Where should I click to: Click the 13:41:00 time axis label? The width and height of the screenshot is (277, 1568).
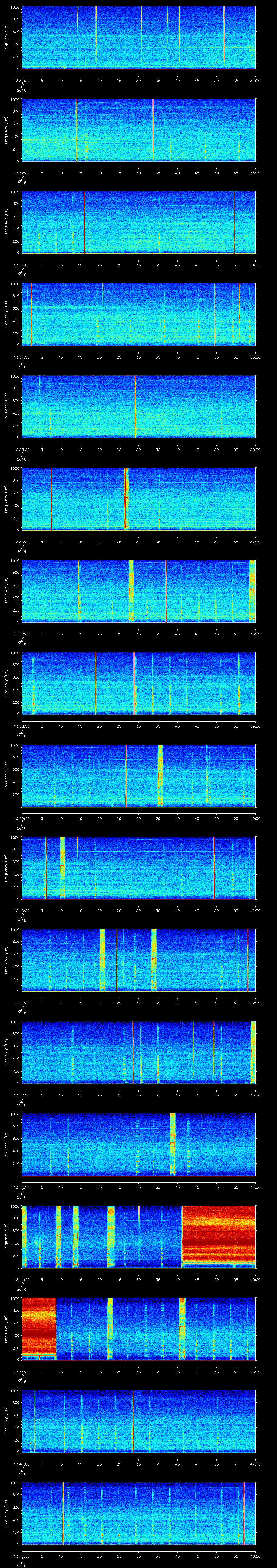21,1003
